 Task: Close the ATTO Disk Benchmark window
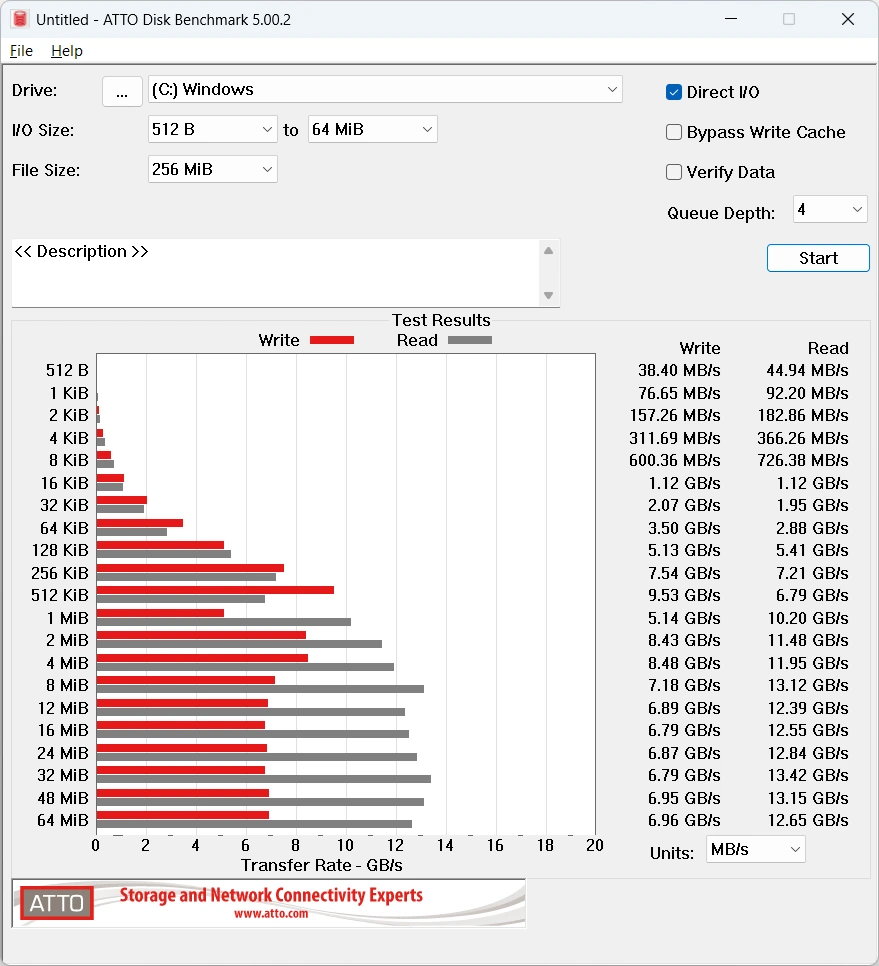tap(848, 19)
